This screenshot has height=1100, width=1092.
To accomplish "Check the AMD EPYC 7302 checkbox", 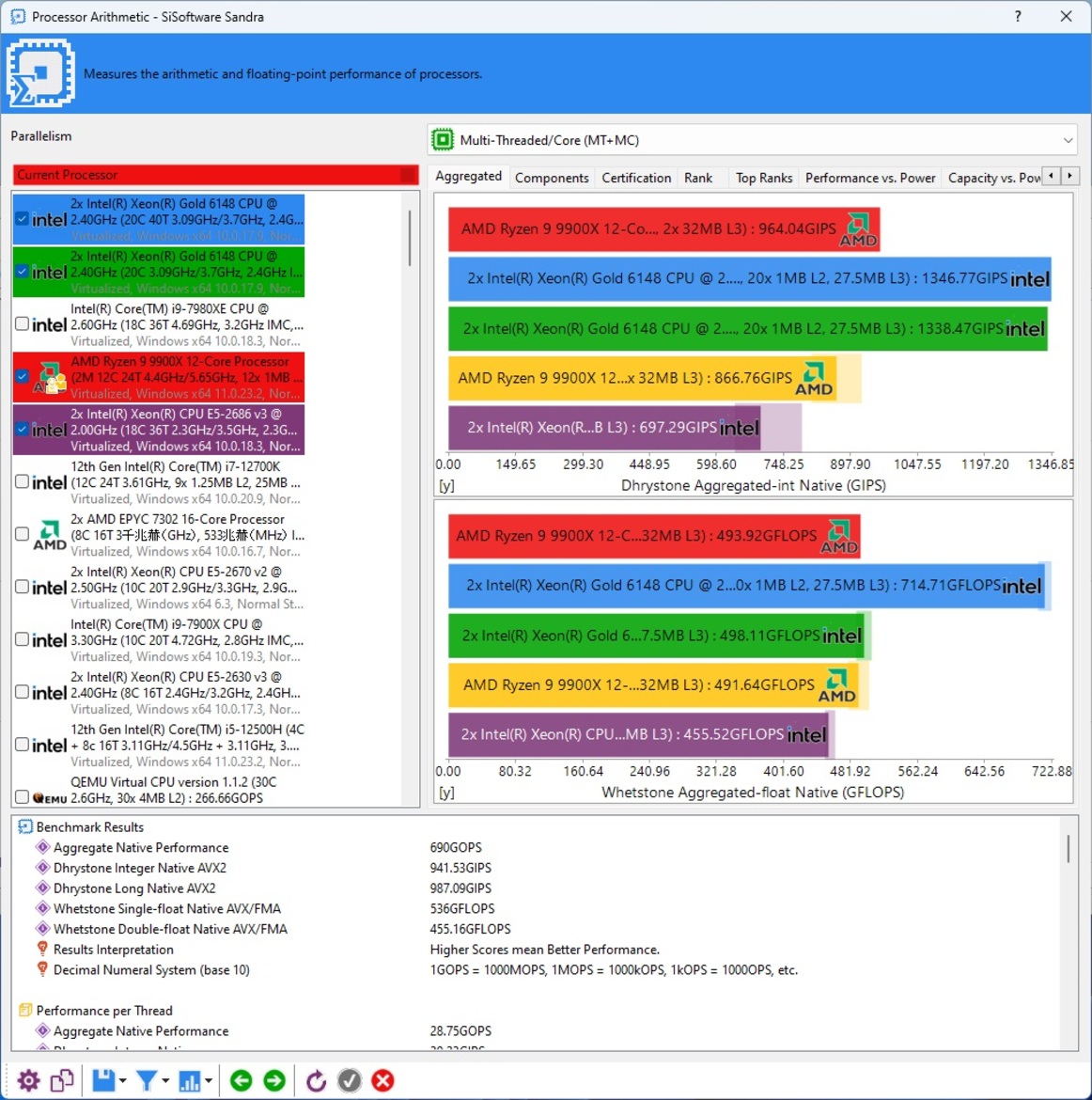I will (22, 535).
